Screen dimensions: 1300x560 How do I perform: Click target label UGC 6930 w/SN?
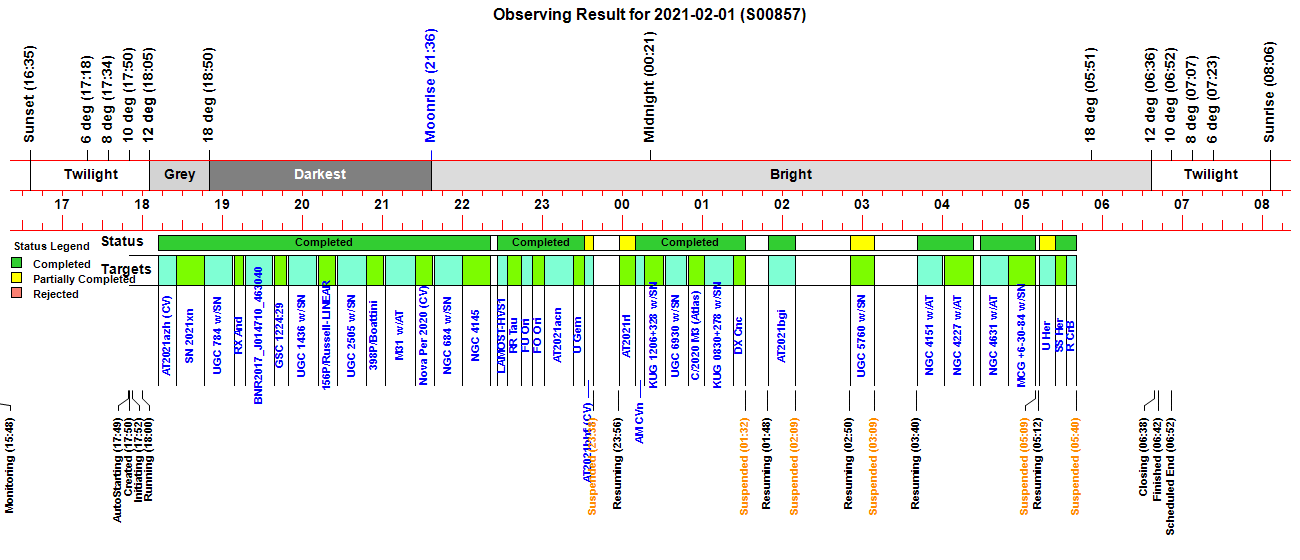point(676,337)
